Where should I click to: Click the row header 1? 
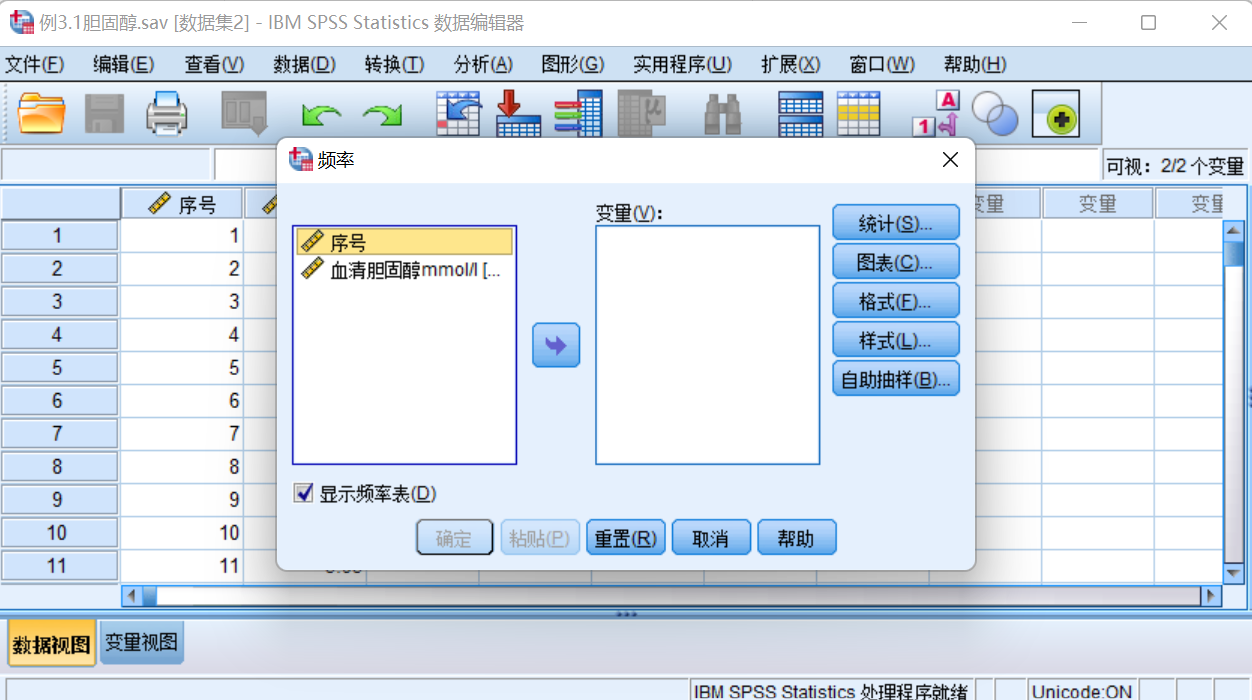click(x=59, y=236)
